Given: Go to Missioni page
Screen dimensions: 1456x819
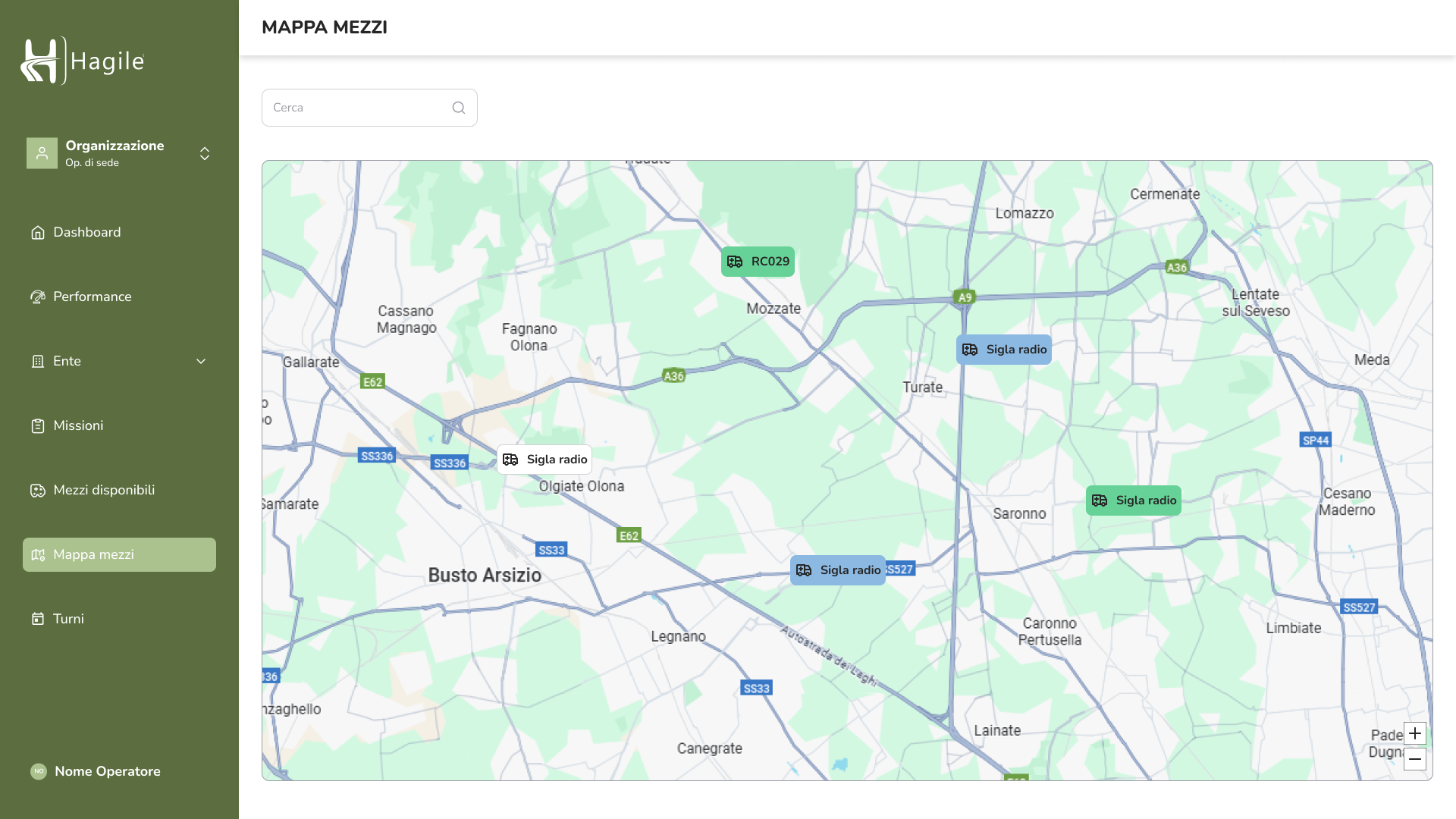Looking at the screenshot, I should point(119,425).
